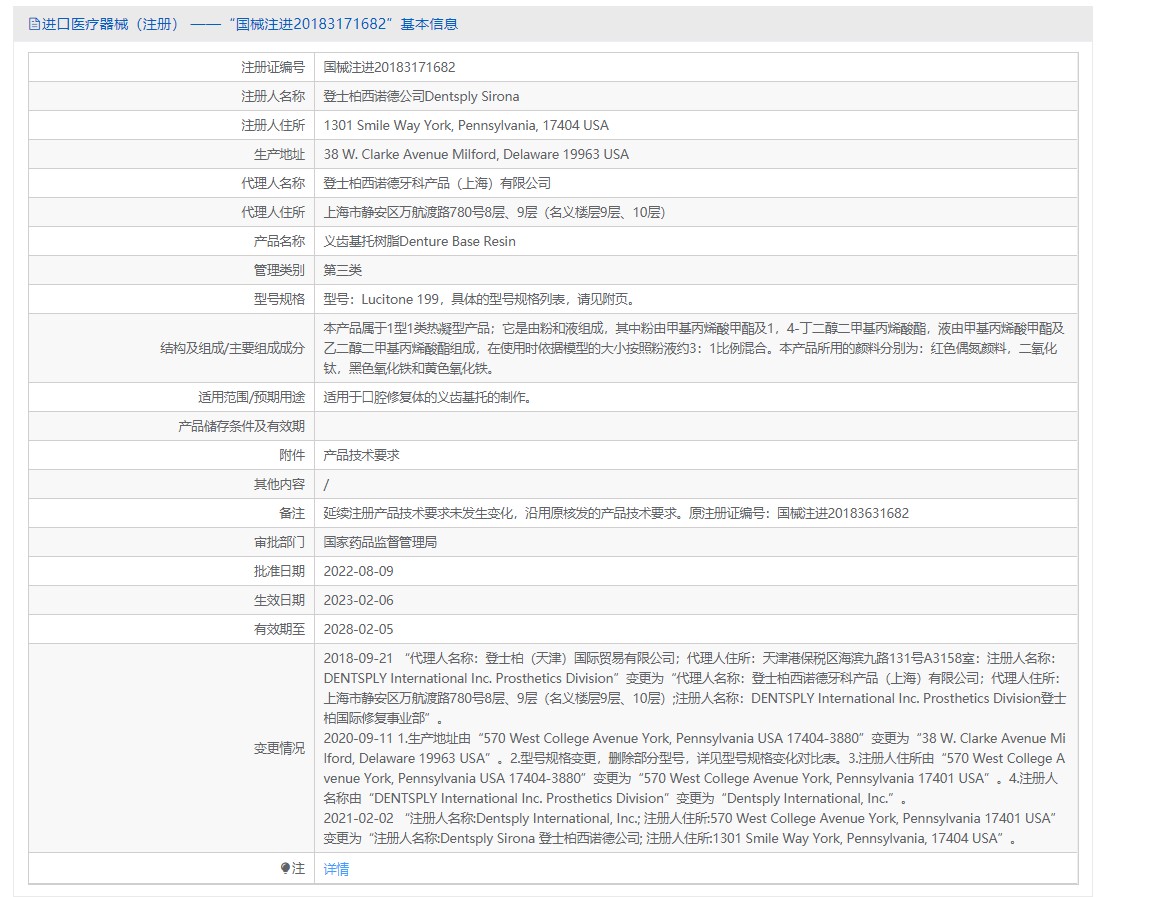Select intended use text 适用于口腔修复体的义齿基托的制作
Viewport: 1154px width, 897px height.
click(x=428, y=397)
